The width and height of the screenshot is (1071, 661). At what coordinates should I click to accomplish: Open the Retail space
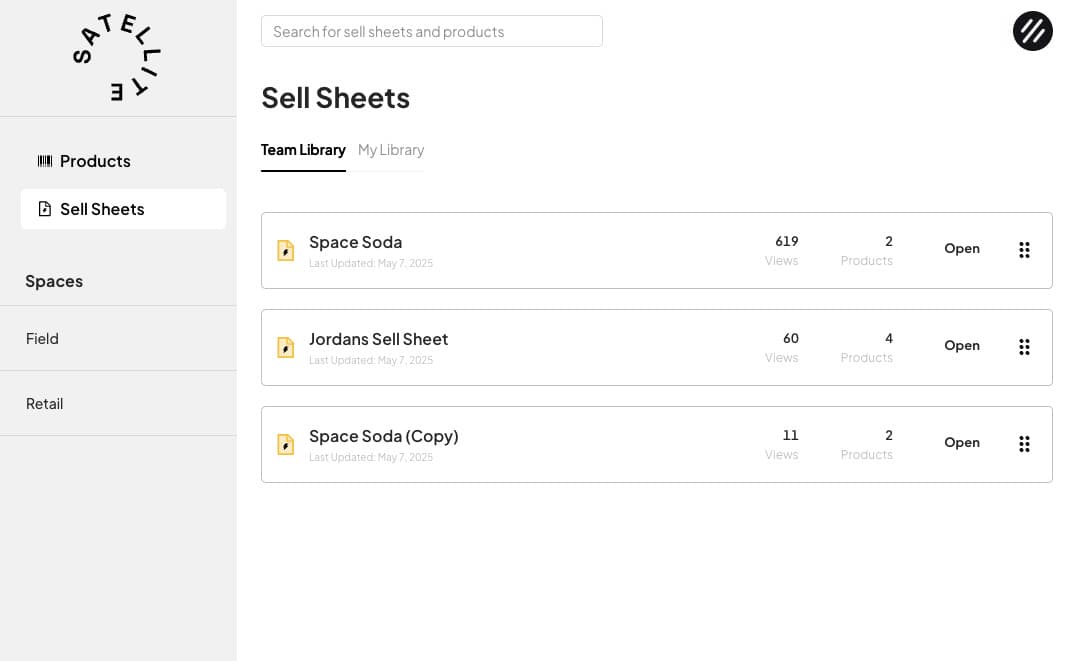click(45, 404)
